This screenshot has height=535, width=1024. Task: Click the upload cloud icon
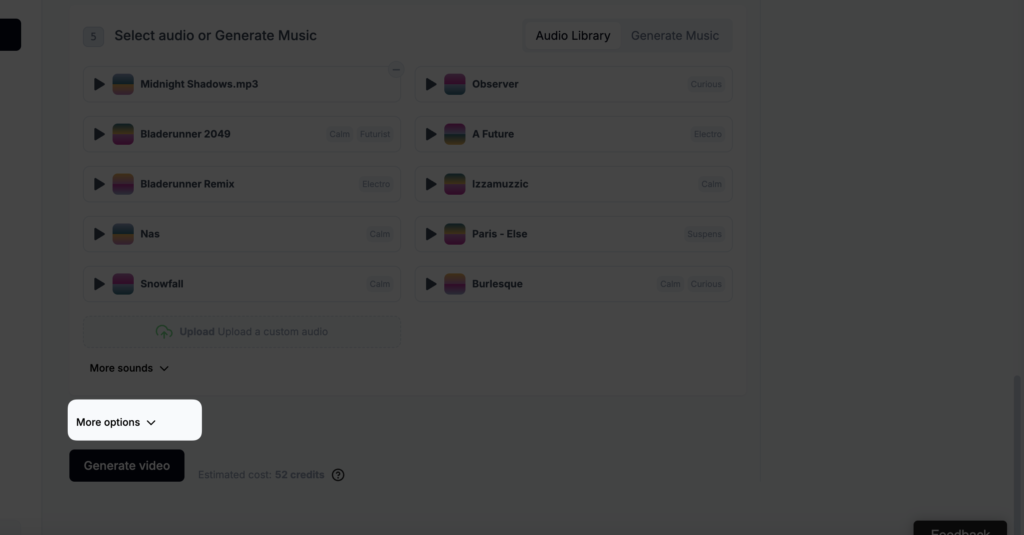pos(164,332)
